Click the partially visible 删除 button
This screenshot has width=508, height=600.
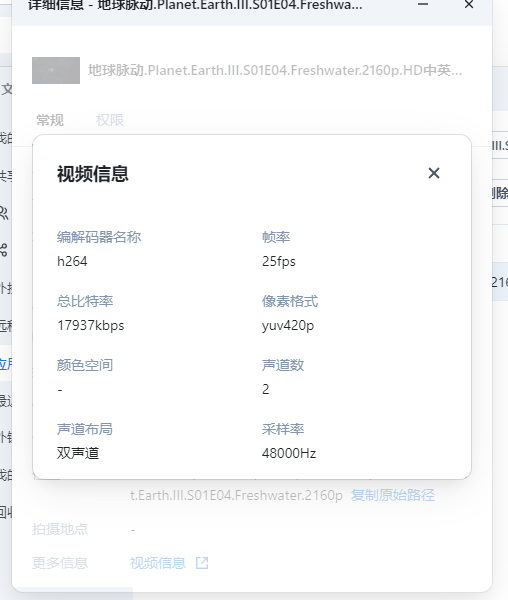pyautogui.click(x=500, y=193)
